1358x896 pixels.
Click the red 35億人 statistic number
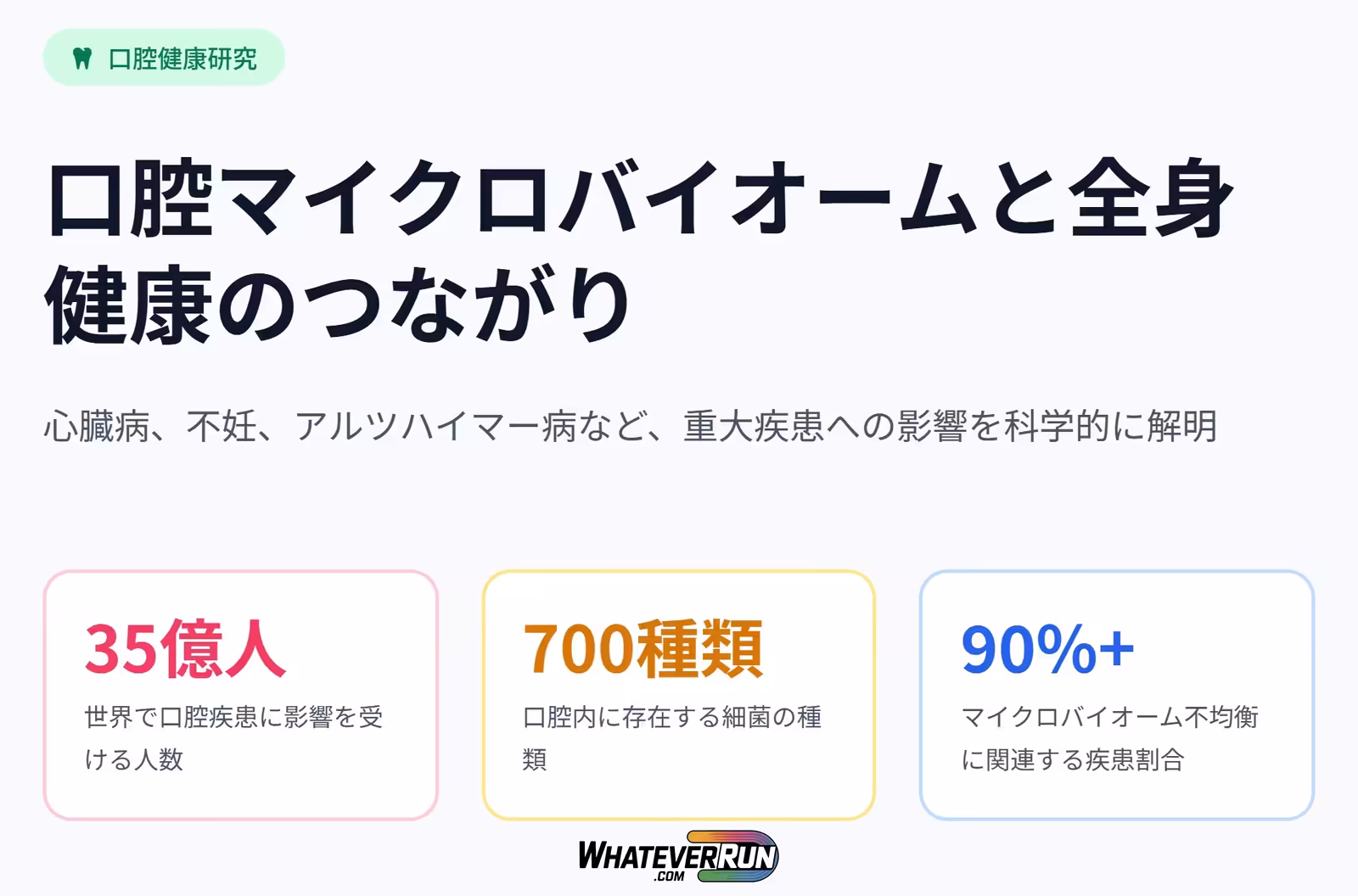tap(185, 649)
